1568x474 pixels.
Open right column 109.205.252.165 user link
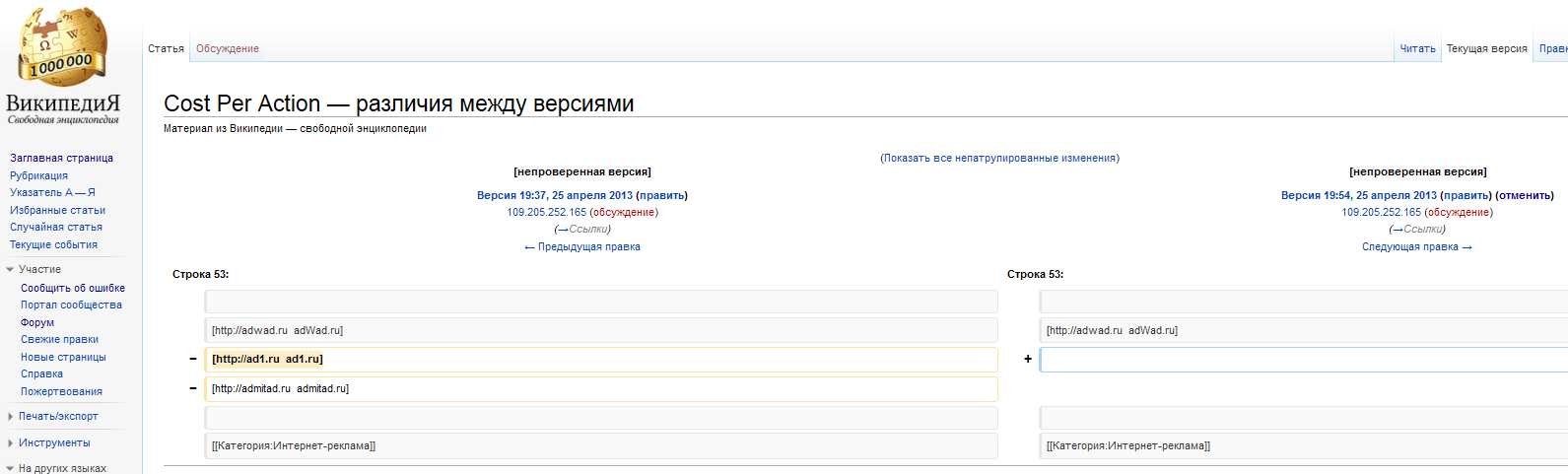[1382, 212]
